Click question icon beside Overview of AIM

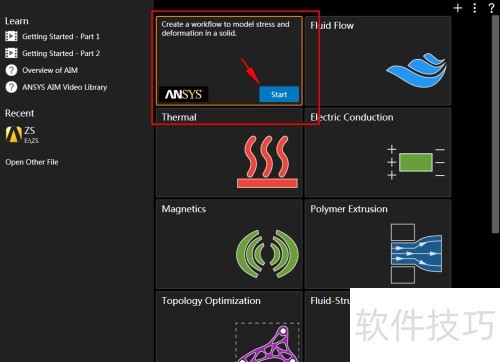coord(11,70)
